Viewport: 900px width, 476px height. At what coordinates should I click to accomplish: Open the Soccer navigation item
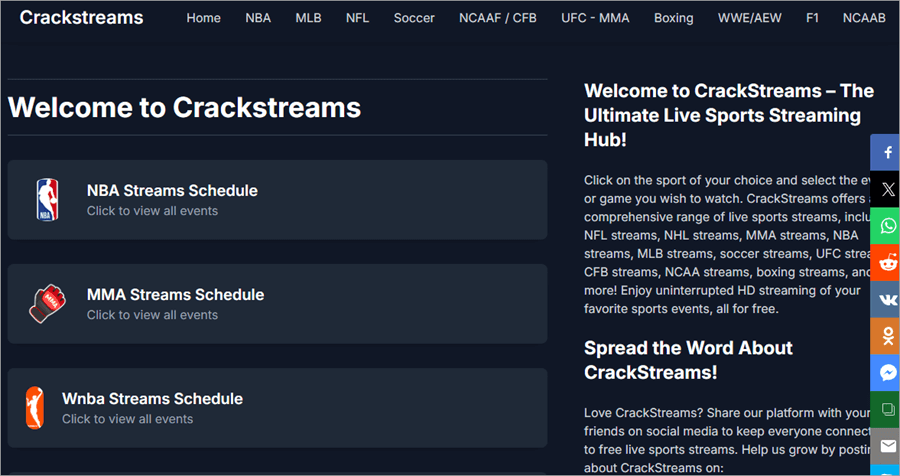pyautogui.click(x=414, y=18)
